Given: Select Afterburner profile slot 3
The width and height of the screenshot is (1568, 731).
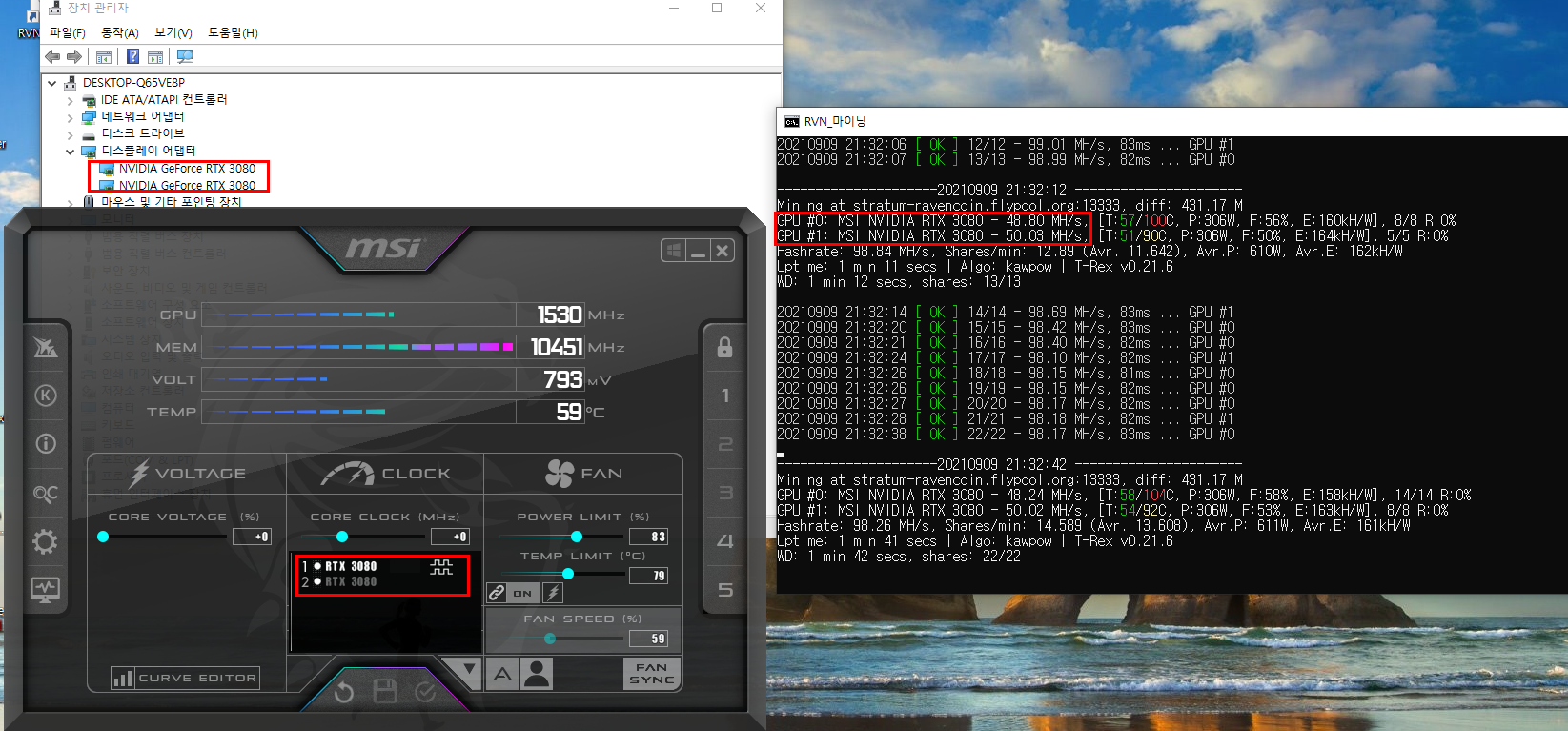Looking at the screenshot, I should (x=725, y=493).
